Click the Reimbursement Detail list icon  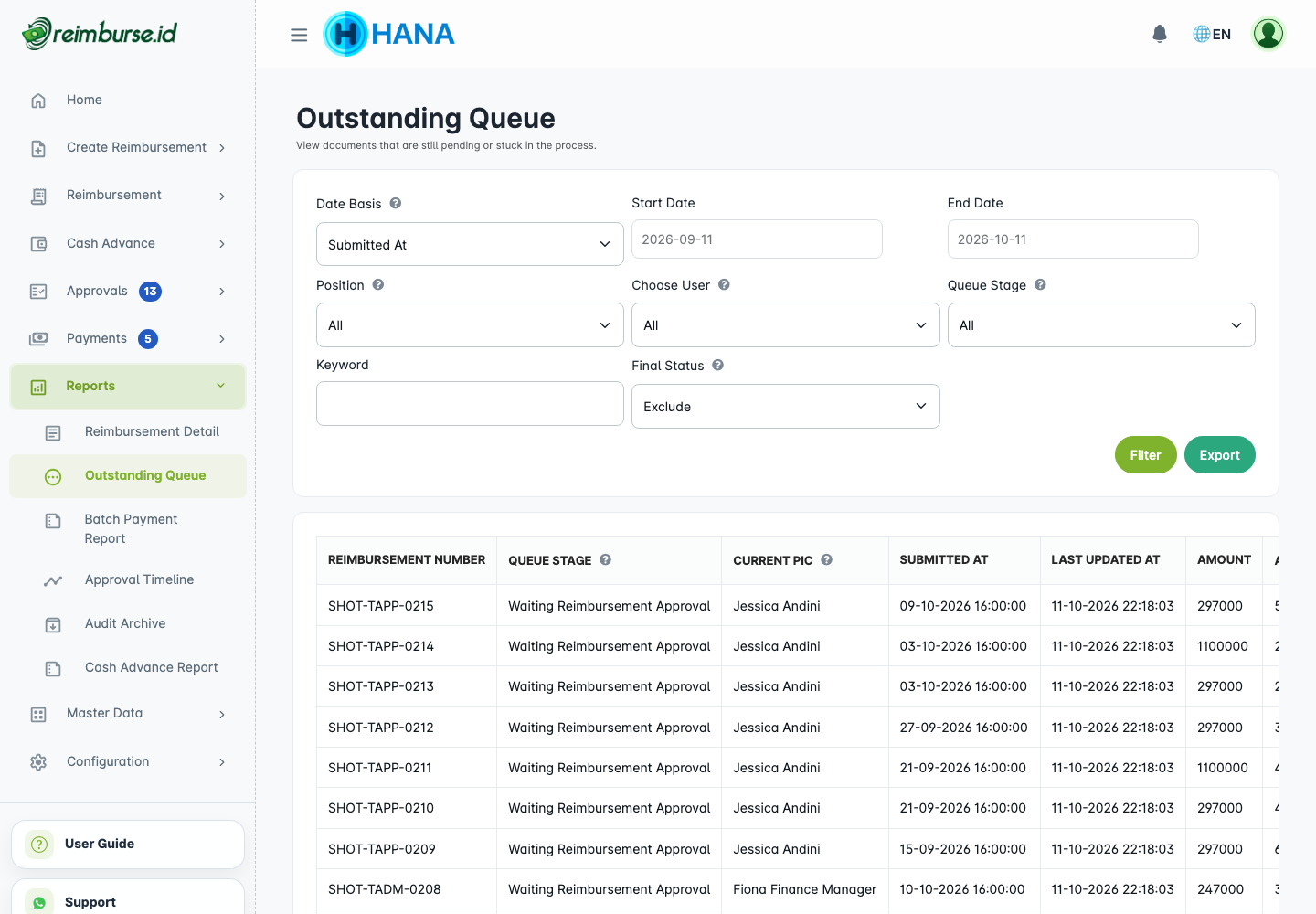coord(53,432)
